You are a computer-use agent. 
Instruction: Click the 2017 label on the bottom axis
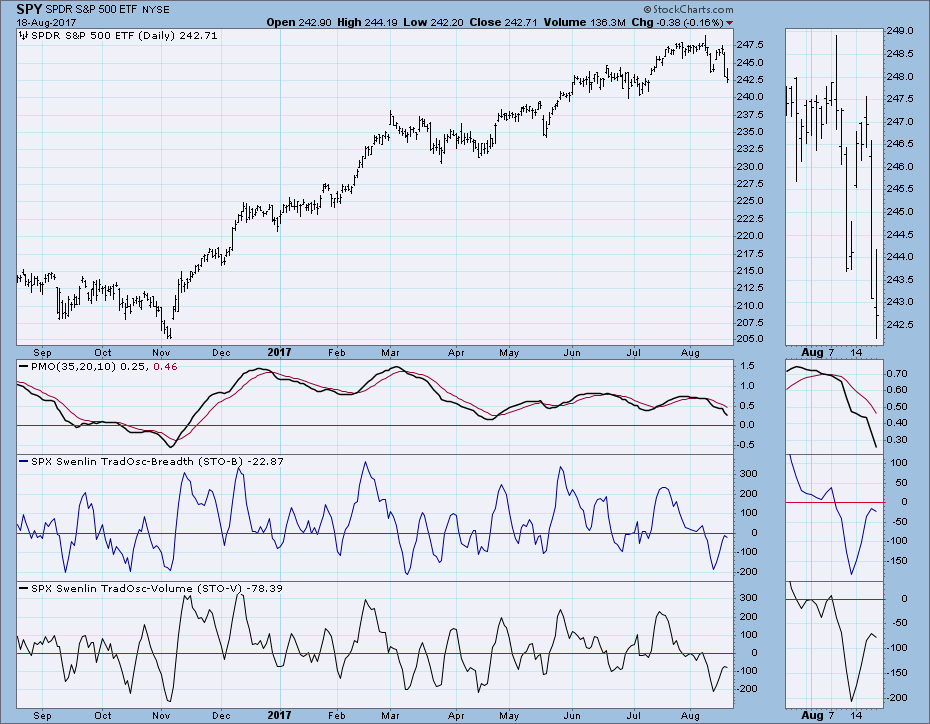coord(279,715)
